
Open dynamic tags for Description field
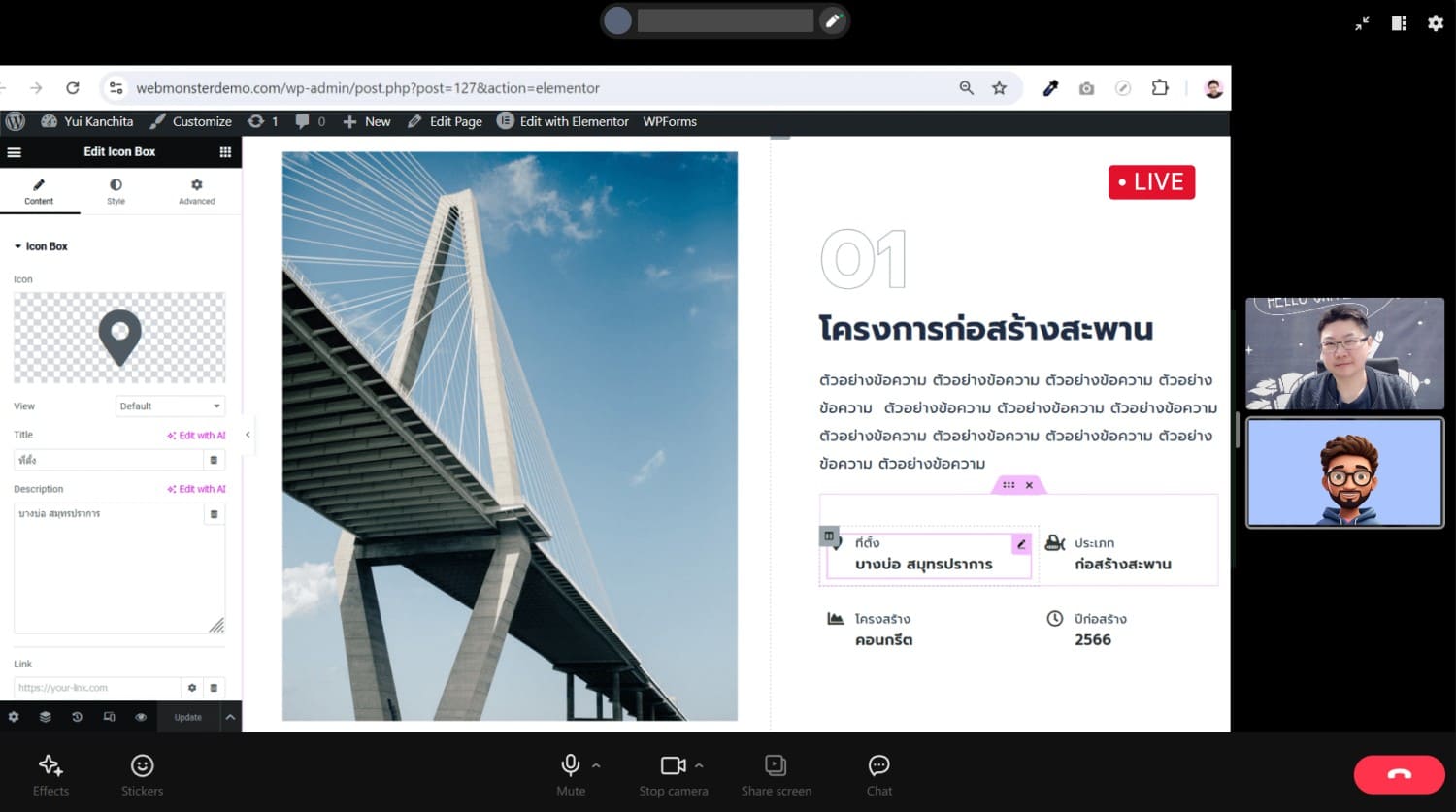pyautogui.click(x=214, y=514)
